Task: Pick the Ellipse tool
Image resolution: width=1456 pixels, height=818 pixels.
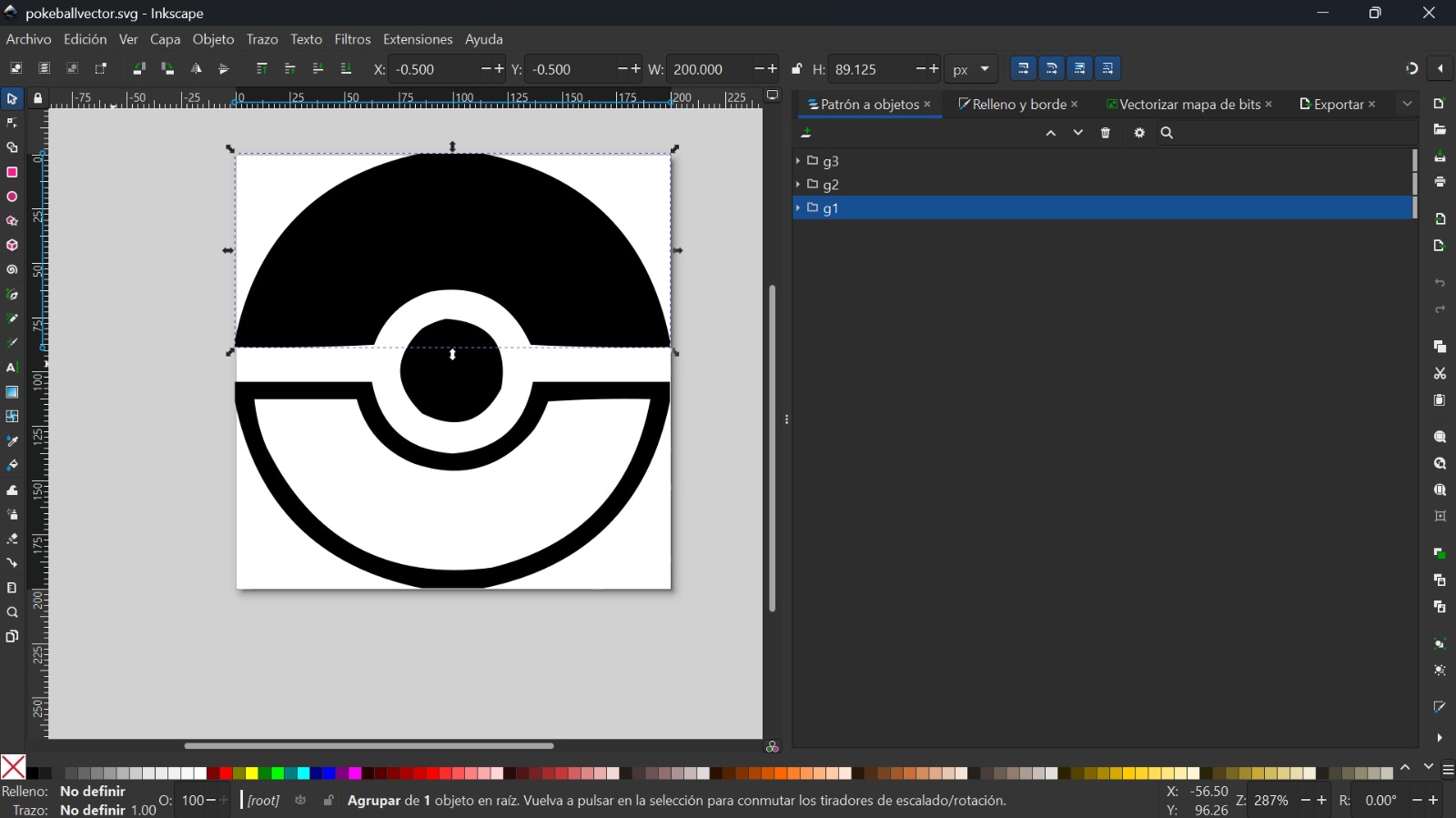Action: click(12, 197)
